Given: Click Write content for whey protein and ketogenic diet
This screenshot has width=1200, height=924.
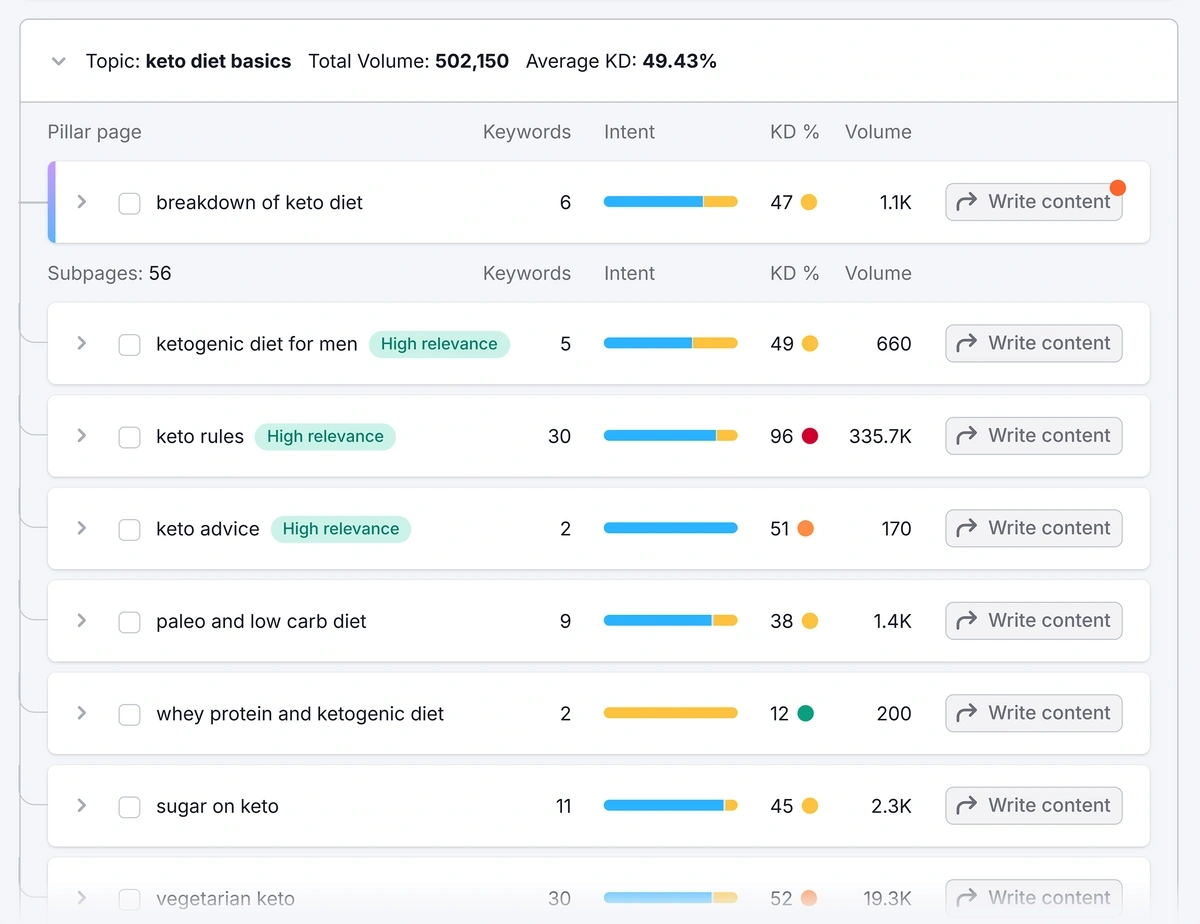Looking at the screenshot, I should click(1033, 713).
